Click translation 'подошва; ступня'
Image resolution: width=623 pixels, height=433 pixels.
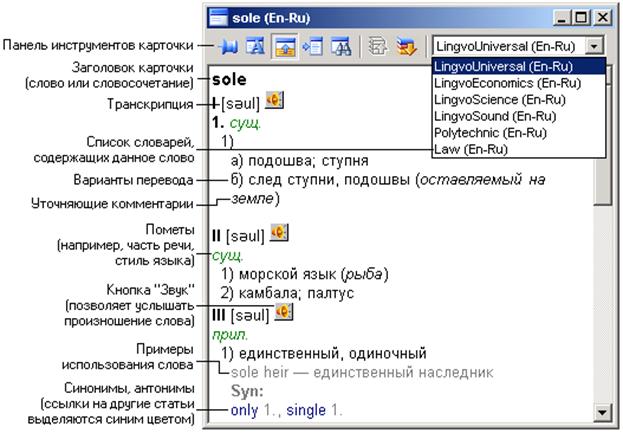pyautogui.click(x=308, y=161)
